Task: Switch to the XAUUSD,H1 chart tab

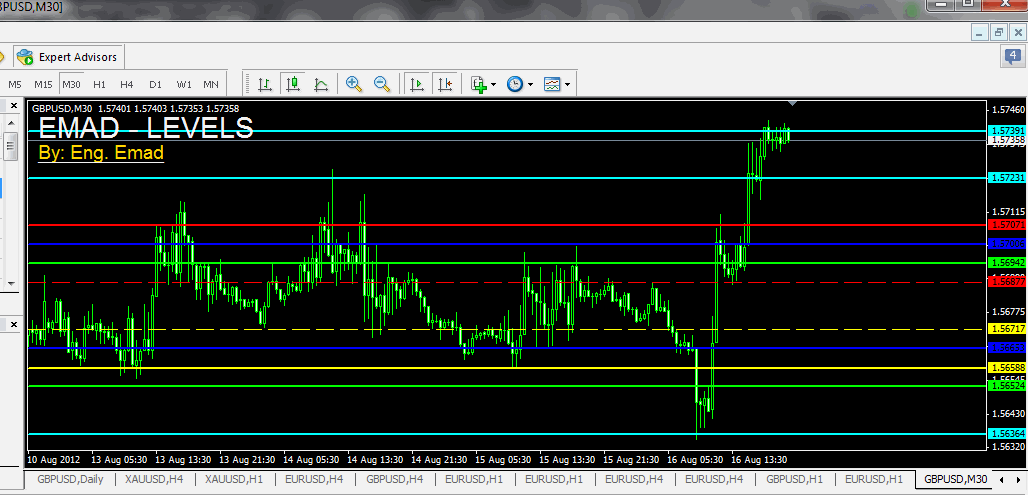Action: [234, 479]
